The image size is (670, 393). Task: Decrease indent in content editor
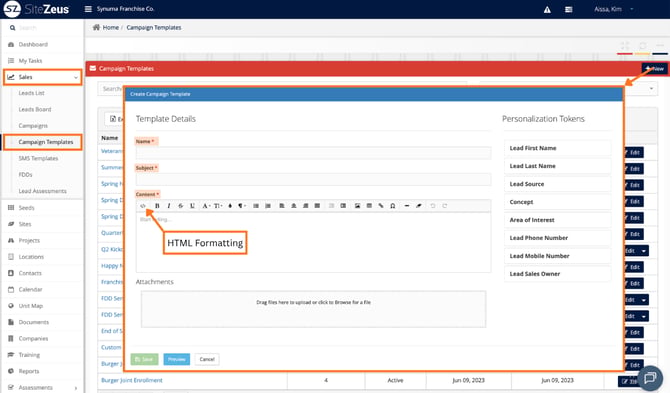(331, 206)
